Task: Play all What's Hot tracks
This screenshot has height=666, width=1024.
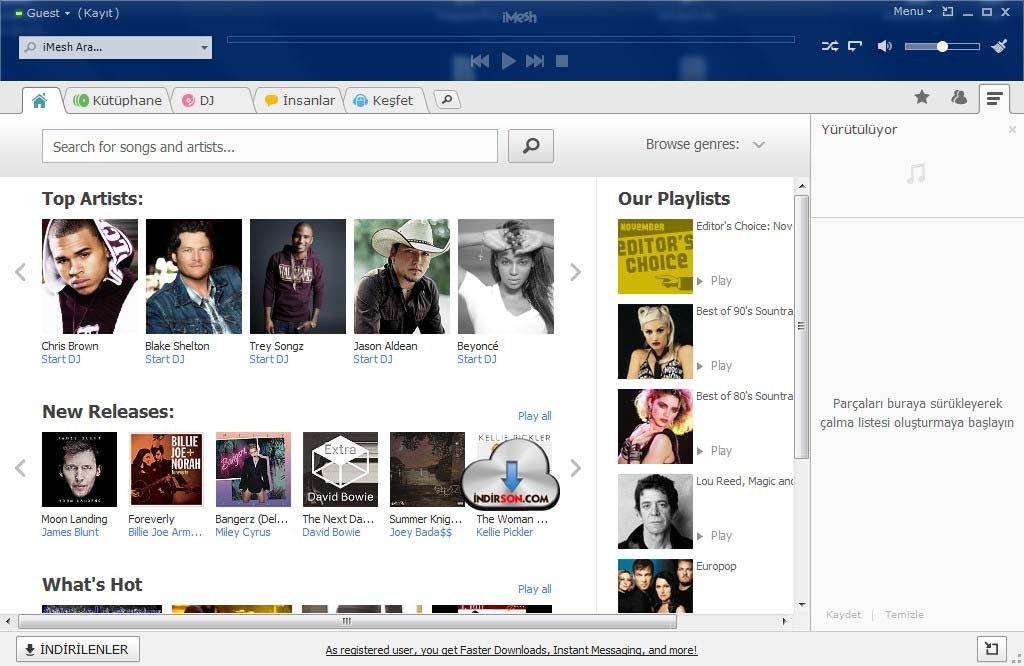Action: tap(534, 589)
